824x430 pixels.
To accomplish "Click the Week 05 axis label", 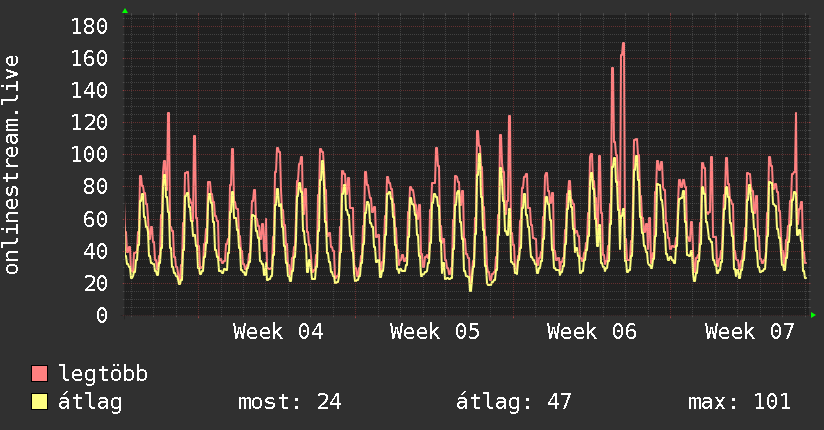I will tap(435, 332).
